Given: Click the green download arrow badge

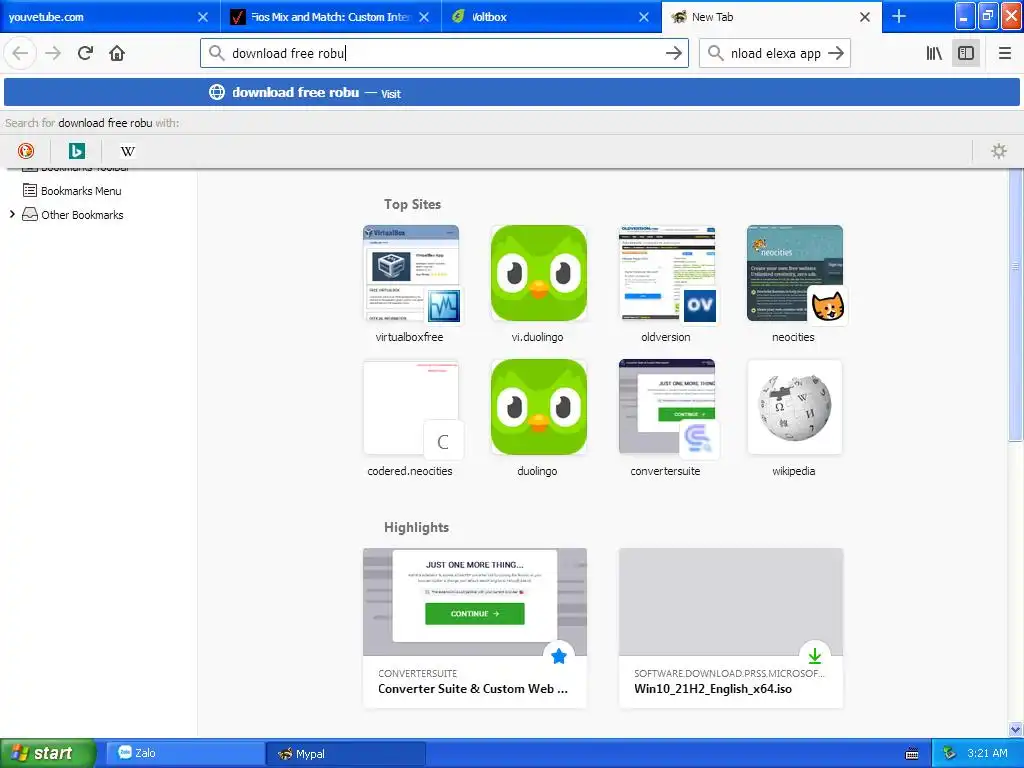Looking at the screenshot, I should [x=814, y=656].
